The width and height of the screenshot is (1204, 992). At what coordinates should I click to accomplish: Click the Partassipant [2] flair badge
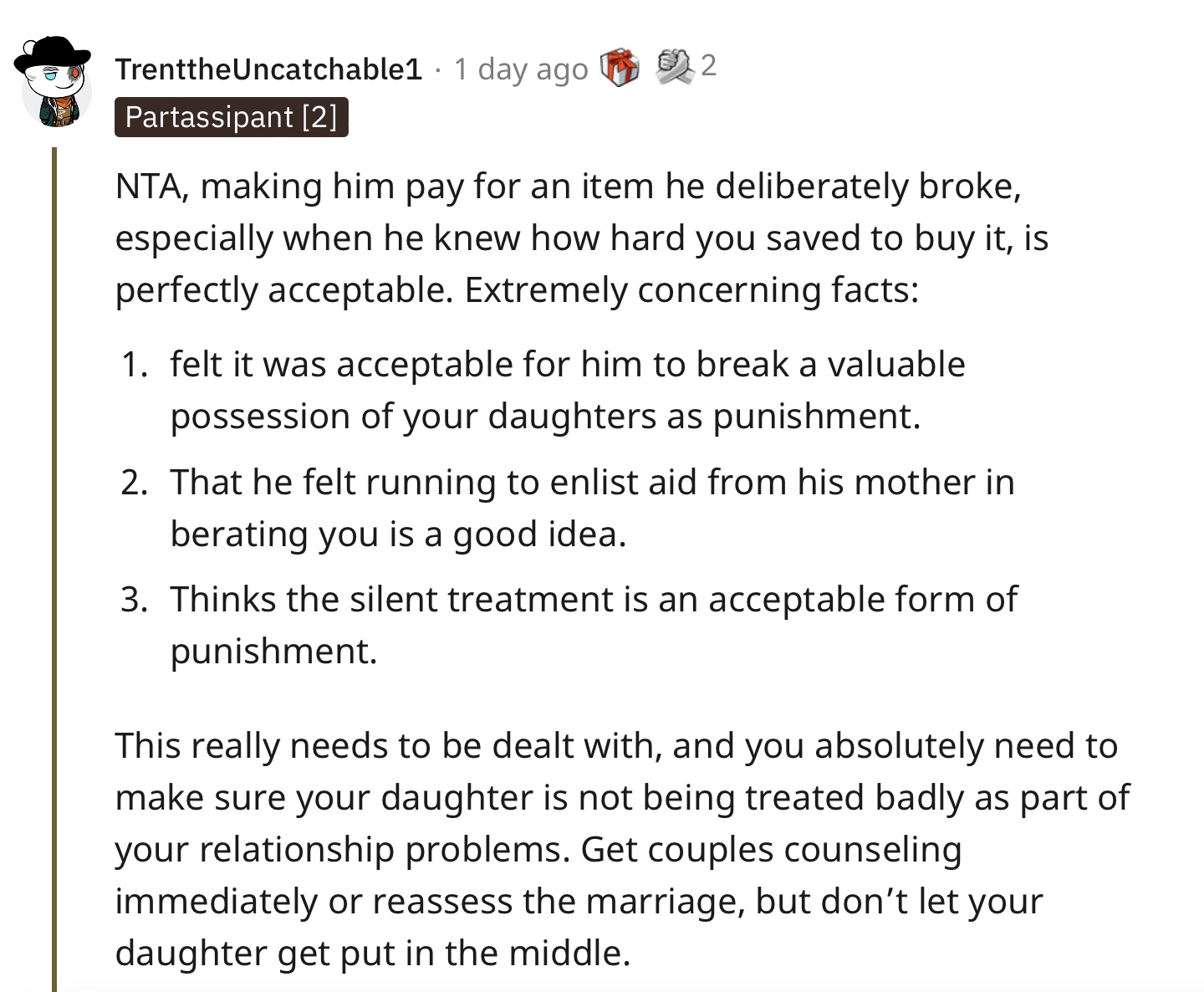pyautogui.click(x=232, y=117)
